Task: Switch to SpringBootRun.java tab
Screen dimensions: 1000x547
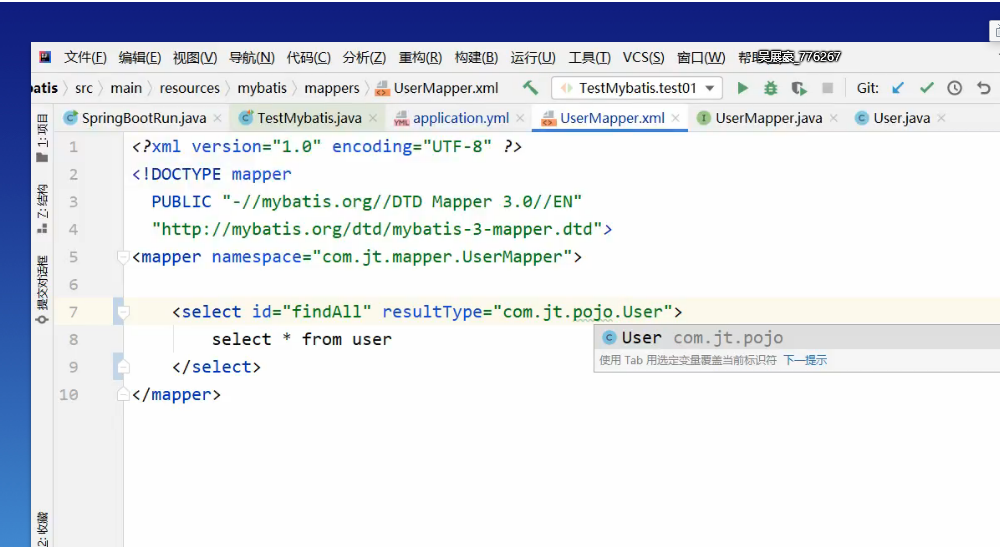Action: (x=143, y=118)
